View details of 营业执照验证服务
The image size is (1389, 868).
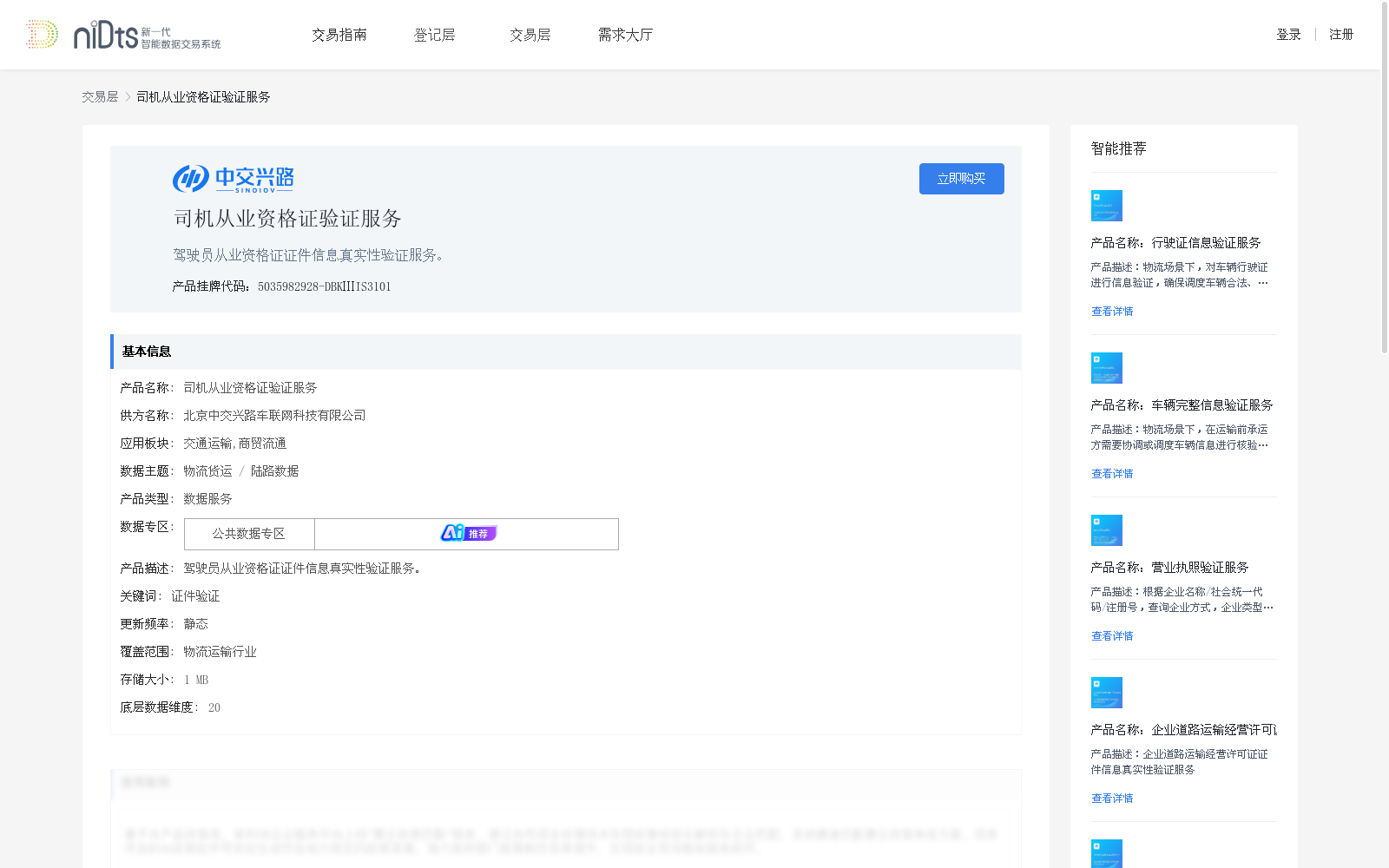[x=1112, y=636]
